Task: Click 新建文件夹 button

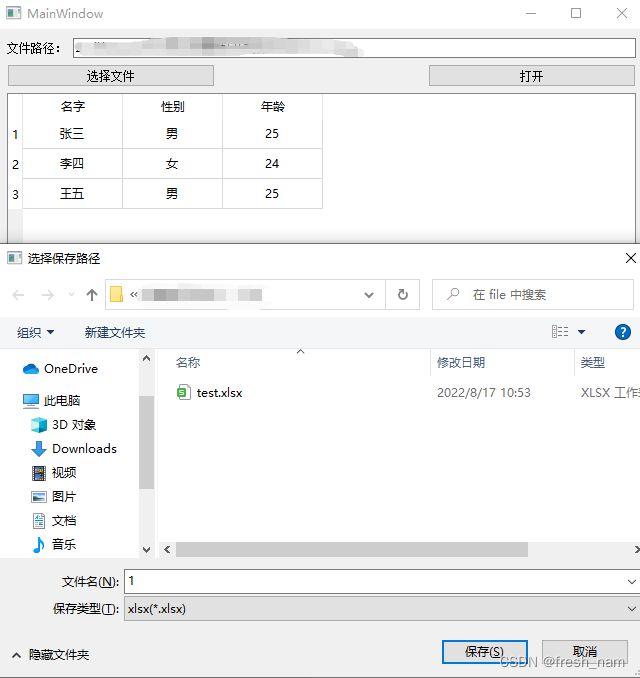Action: 115,332
